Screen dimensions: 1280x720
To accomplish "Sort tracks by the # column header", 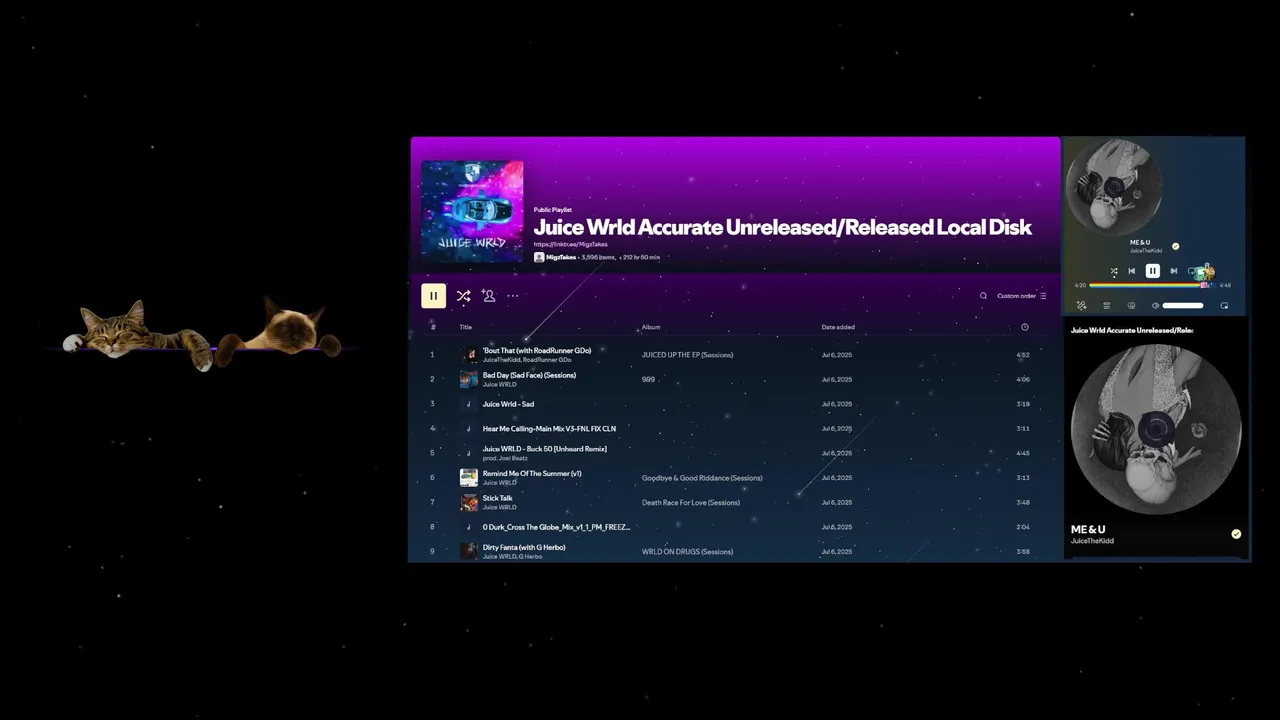I will [x=433, y=327].
